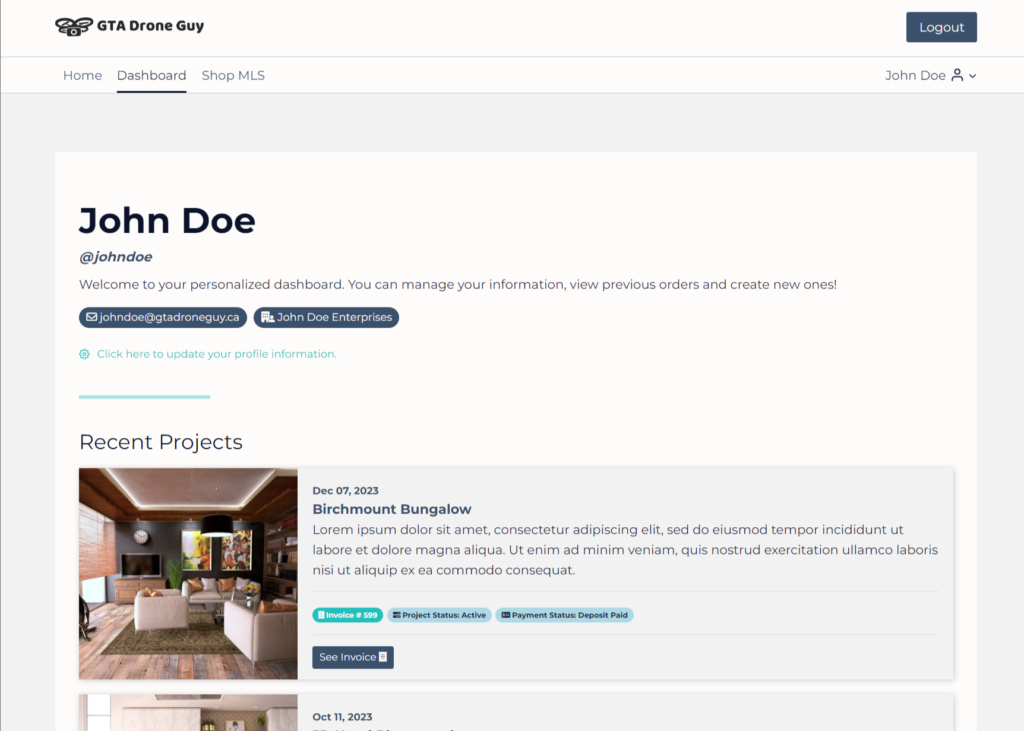Screen dimensions: 1024x731
Task: Click the Dec 07, 2023 date
Action: tap(345, 491)
